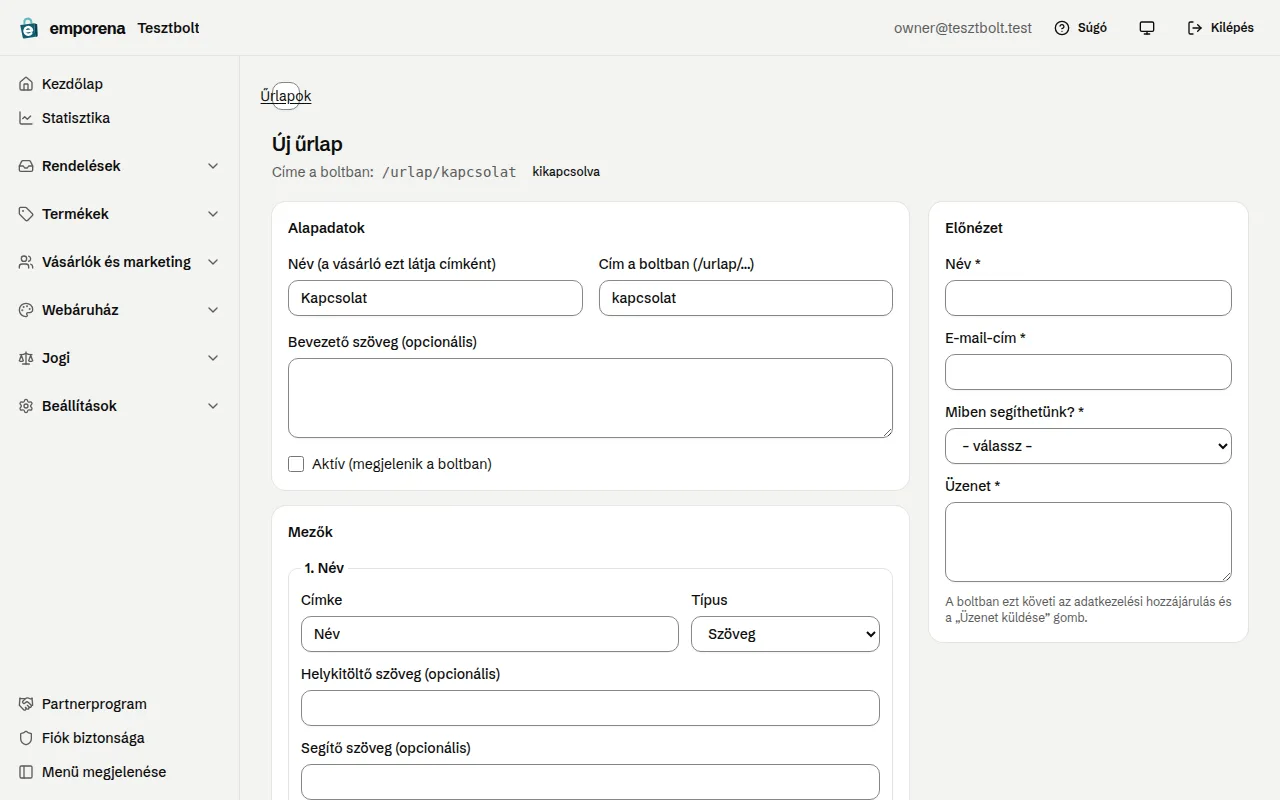Viewport: 1280px width, 800px height.
Task: Click the Webáruház palette icon
Action: pos(26,310)
